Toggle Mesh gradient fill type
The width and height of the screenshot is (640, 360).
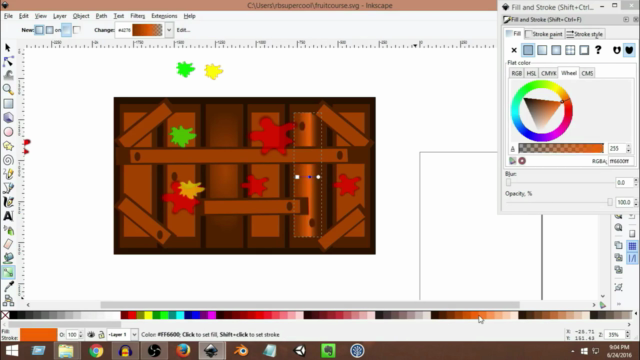(x=570, y=50)
